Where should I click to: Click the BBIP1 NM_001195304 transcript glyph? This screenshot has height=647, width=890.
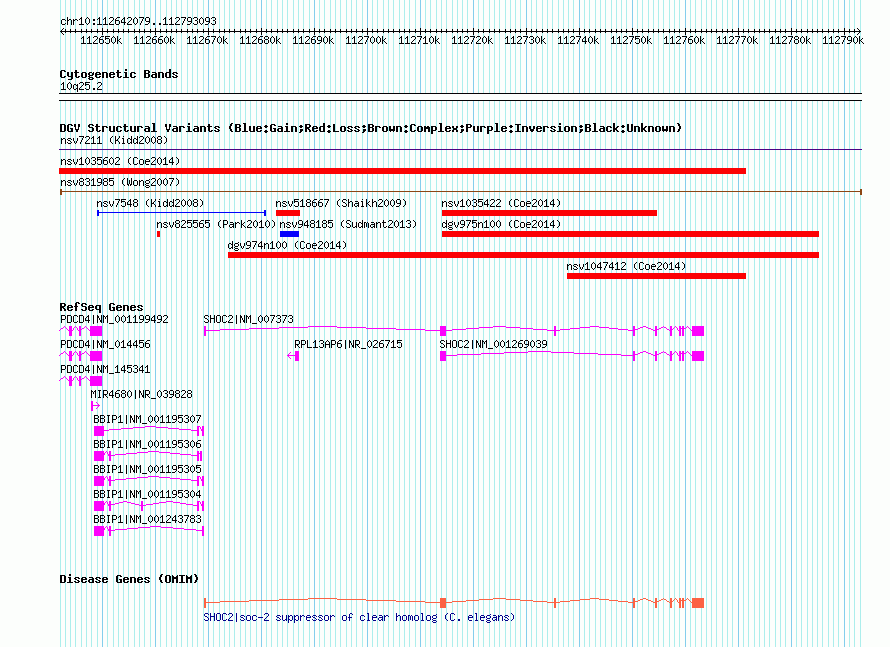tap(149, 506)
